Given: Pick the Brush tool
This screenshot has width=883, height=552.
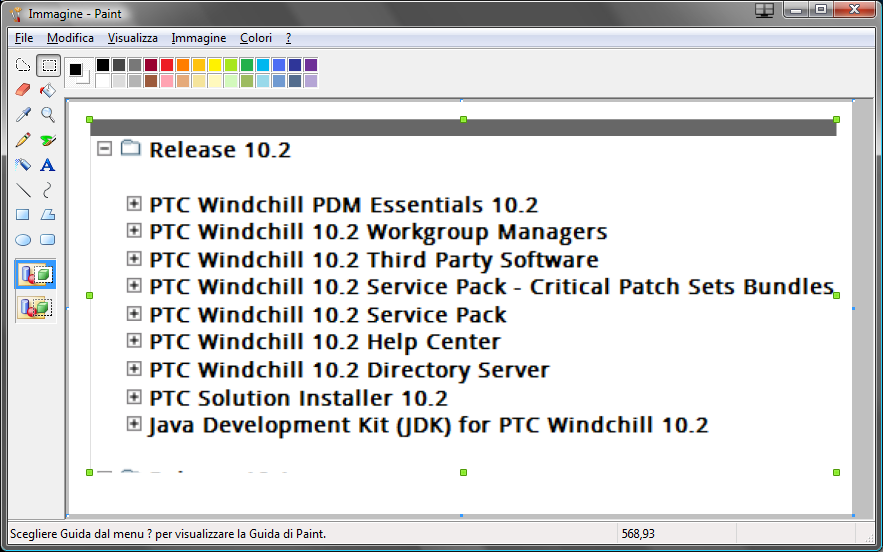Looking at the screenshot, I should click(48, 140).
